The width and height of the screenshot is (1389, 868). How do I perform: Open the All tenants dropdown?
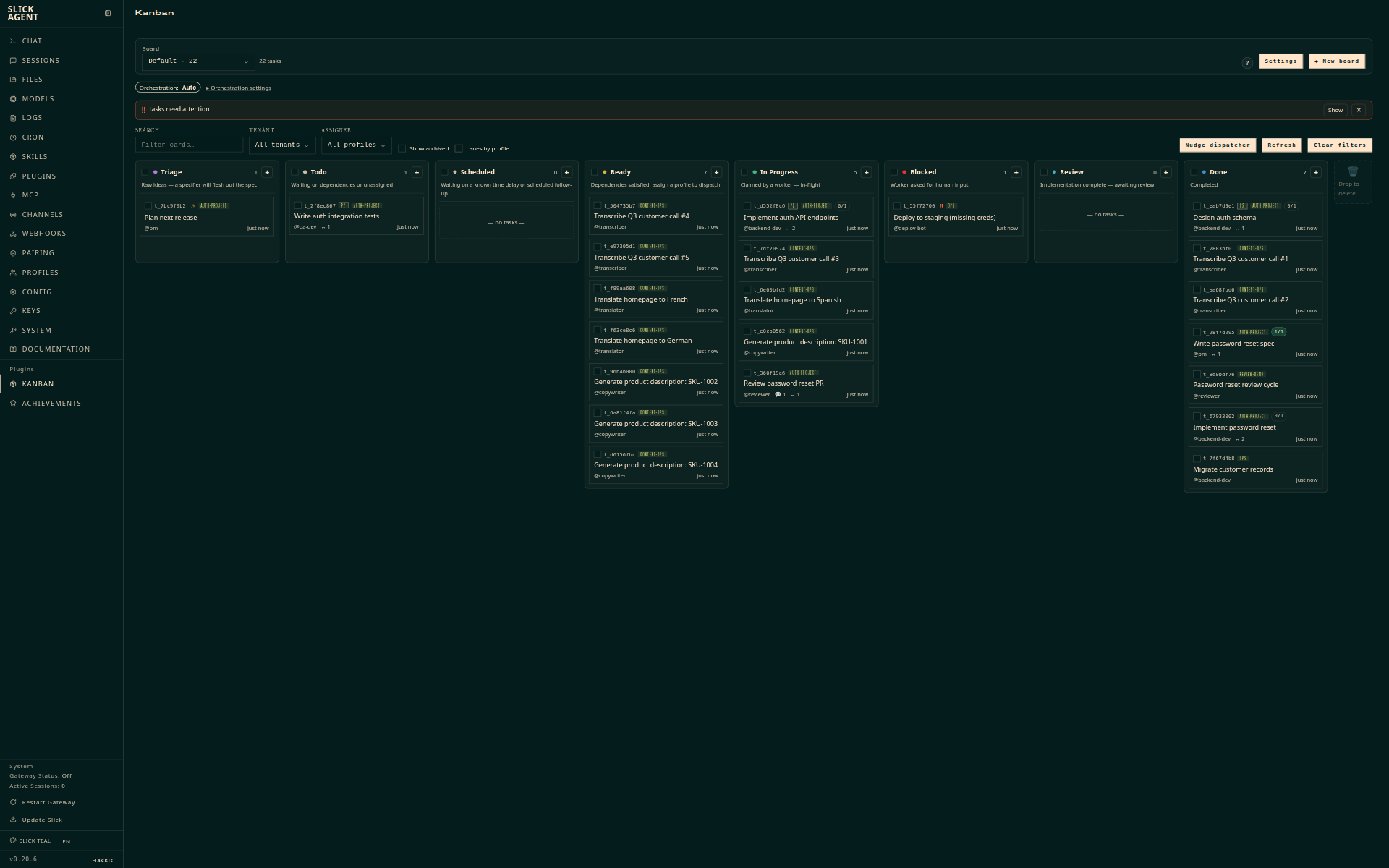tap(282, 145)
